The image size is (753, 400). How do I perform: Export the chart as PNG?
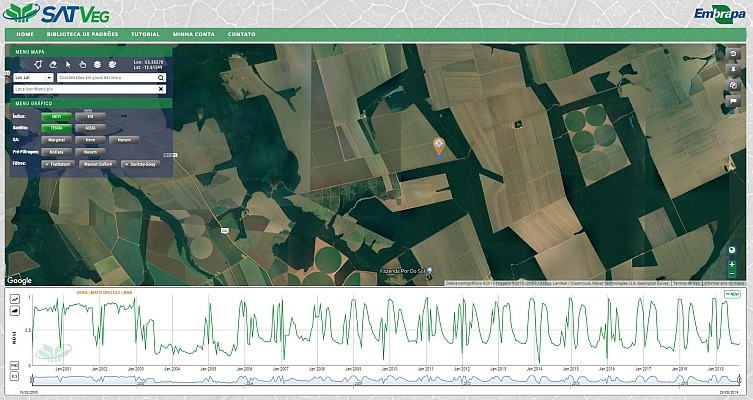point(15,366)
